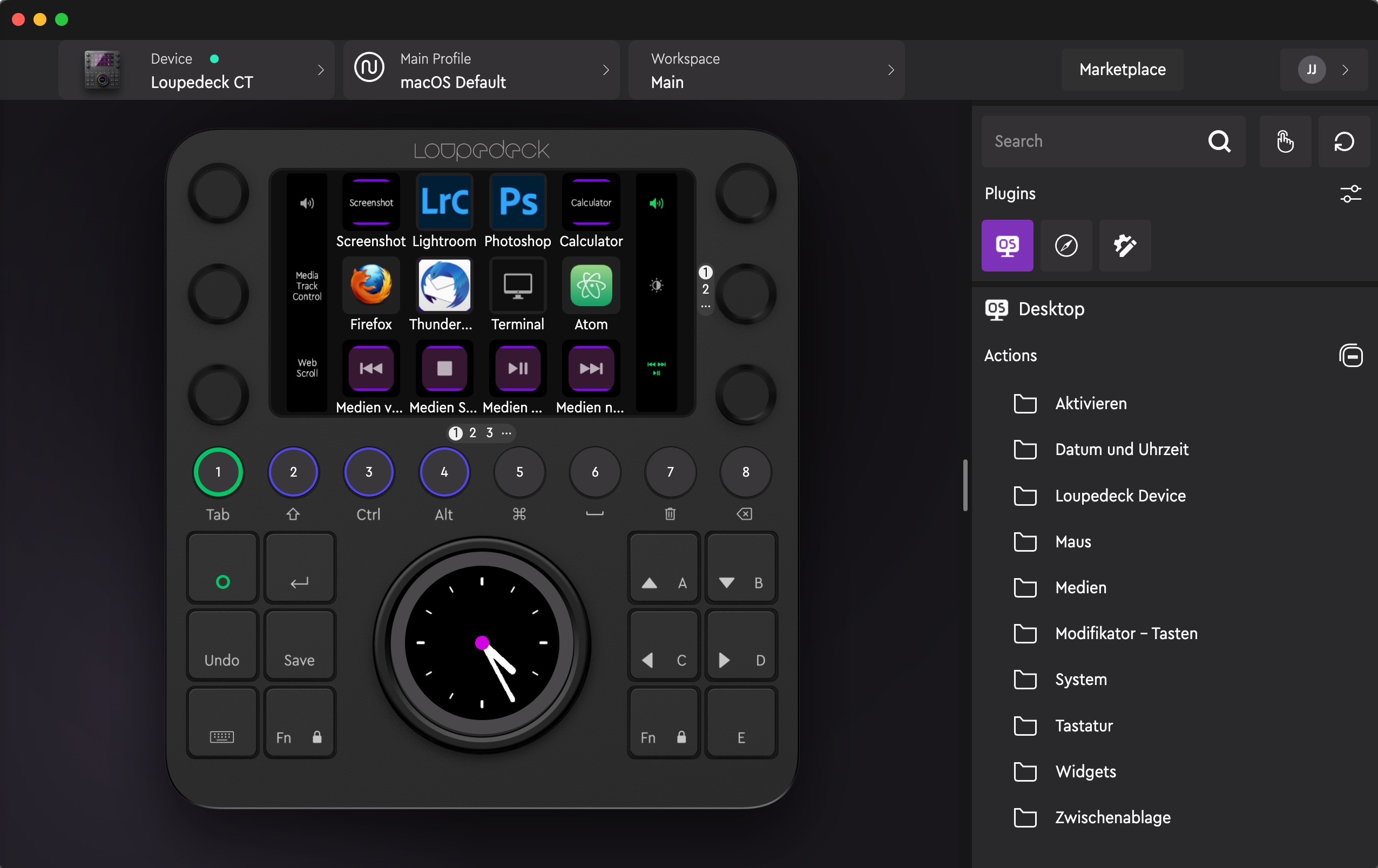This screenshot has height=868, width=1378.
Task: Click the Save square button
Action: point(299,646)
